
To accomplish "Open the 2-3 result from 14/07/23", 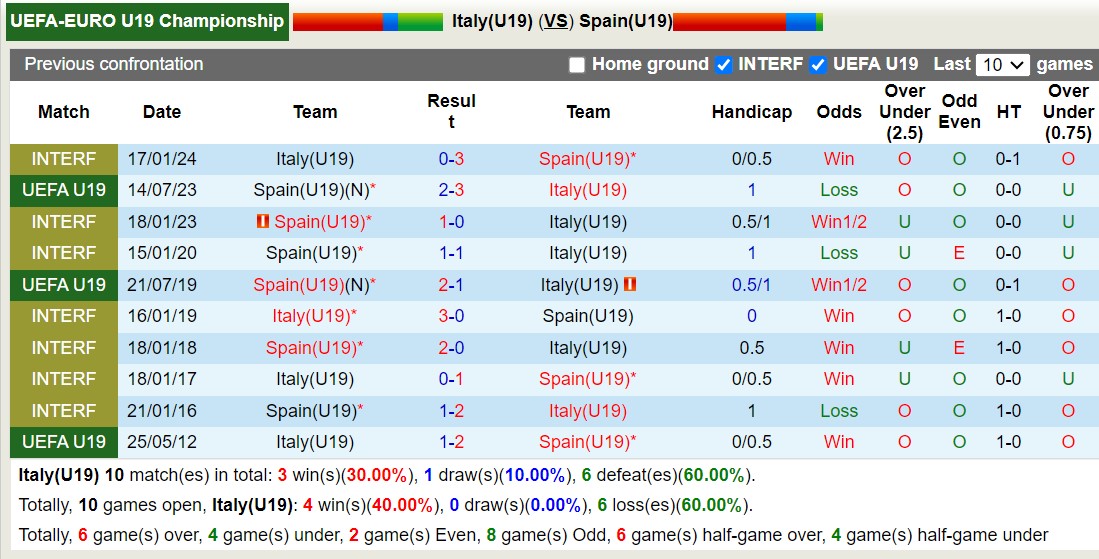I will pyautogui.click(x=451, y=190).
